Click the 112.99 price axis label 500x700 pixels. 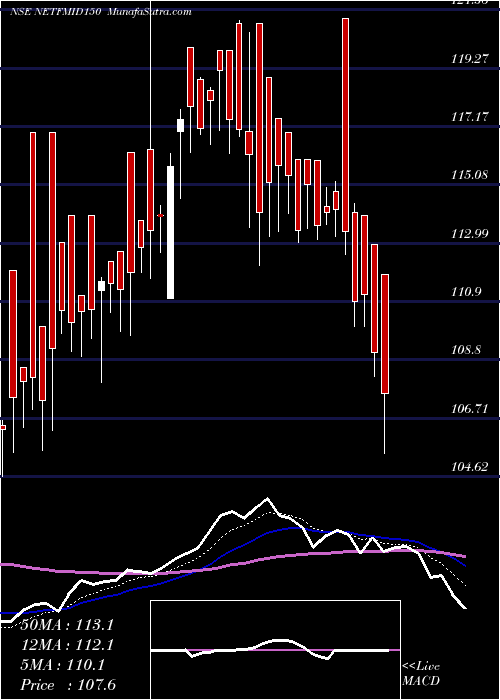[x=469, y=233]
